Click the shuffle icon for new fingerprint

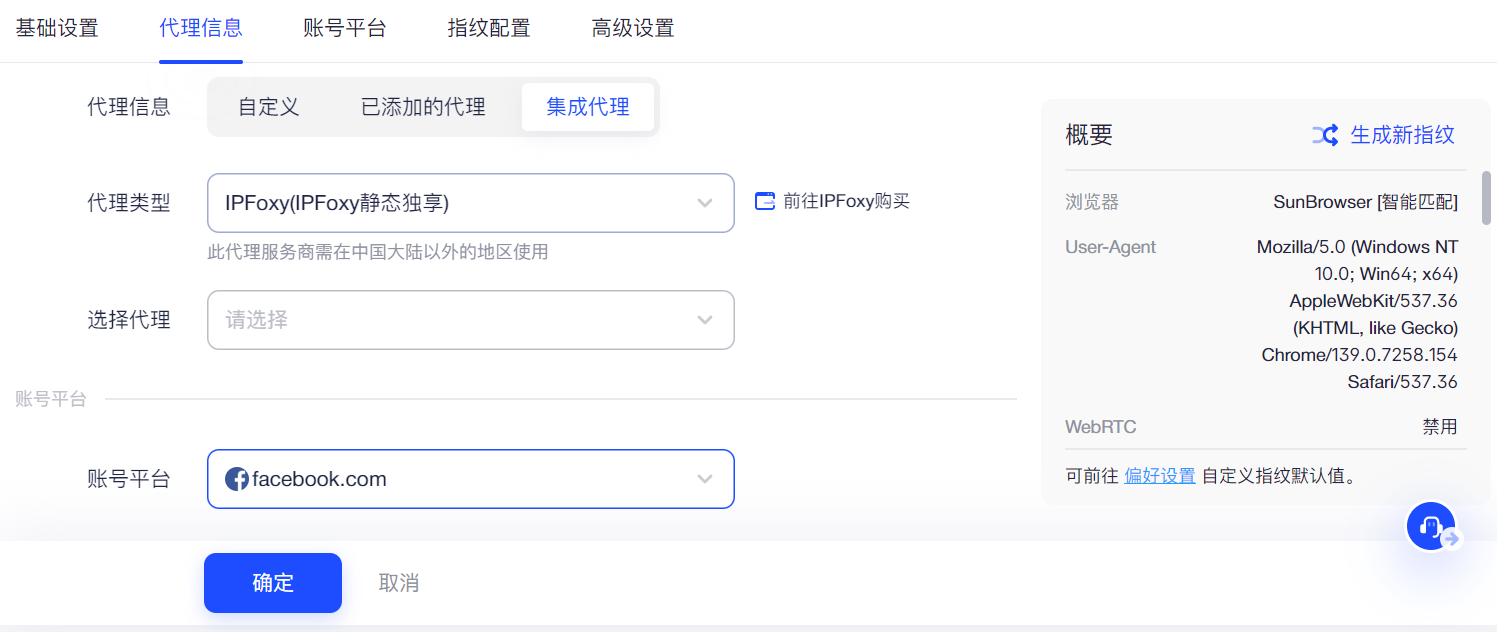(x=1325, y=135)
